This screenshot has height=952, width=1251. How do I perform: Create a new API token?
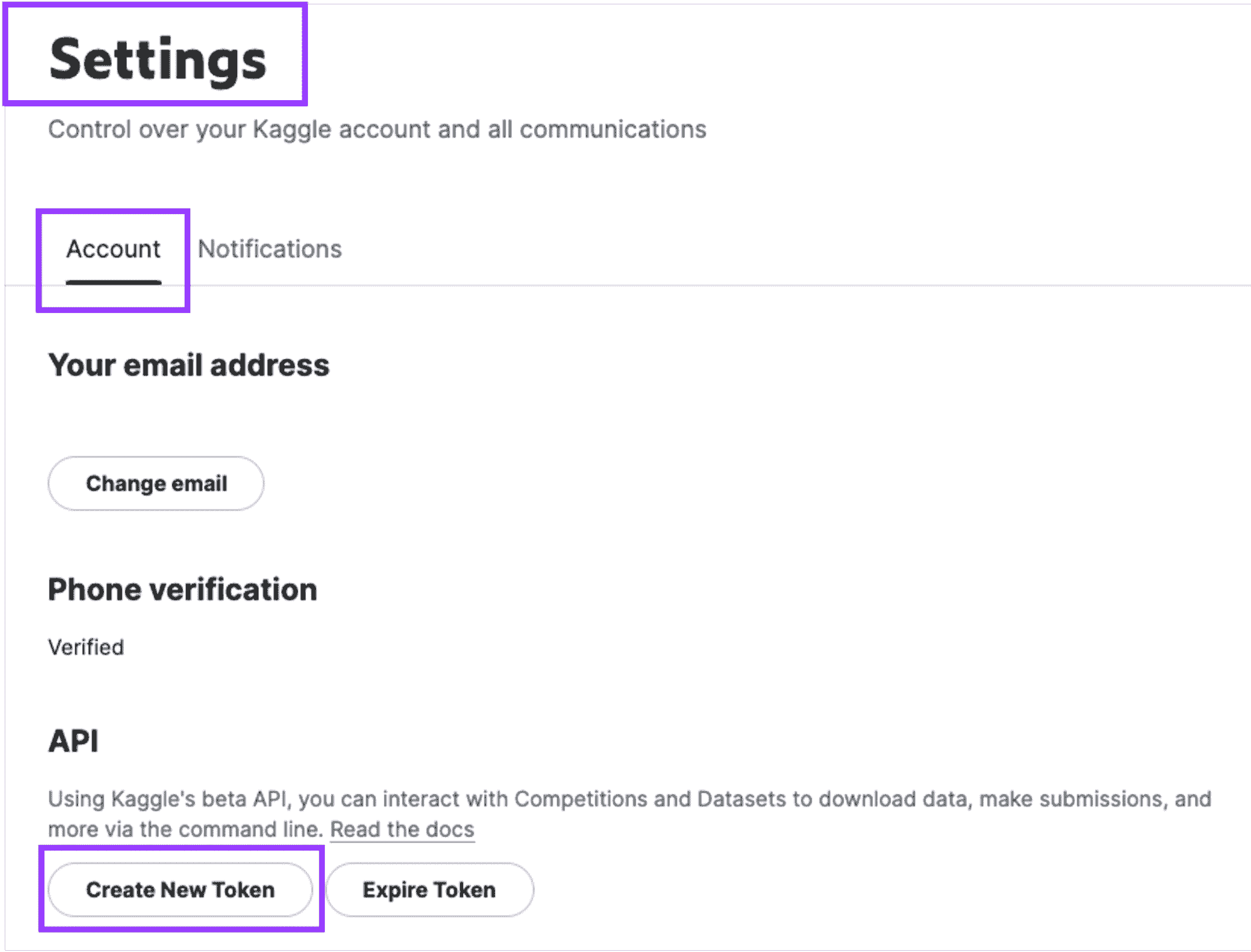(x=180, y=889)
